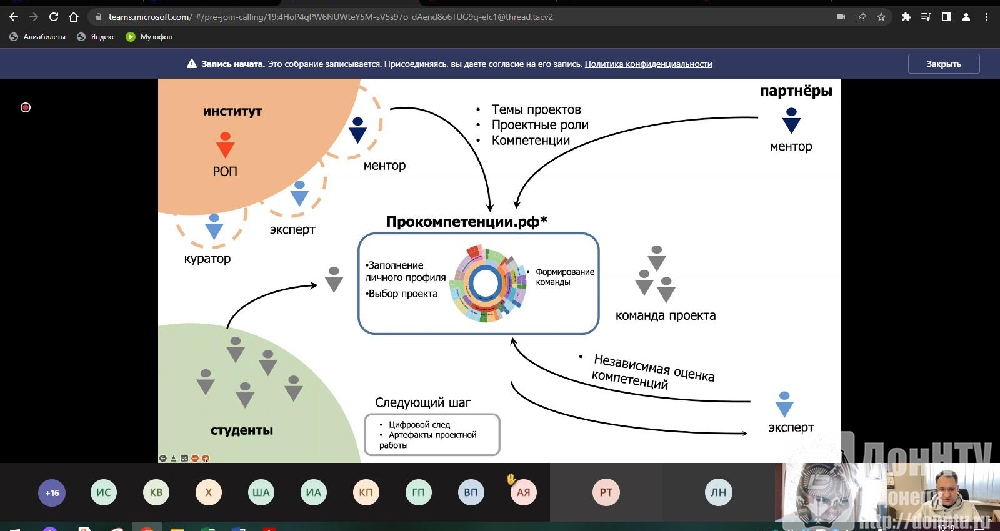Open the second bookmark with globe icon
This screenshot has width=1000, height=531.
[x=95, y=37]
